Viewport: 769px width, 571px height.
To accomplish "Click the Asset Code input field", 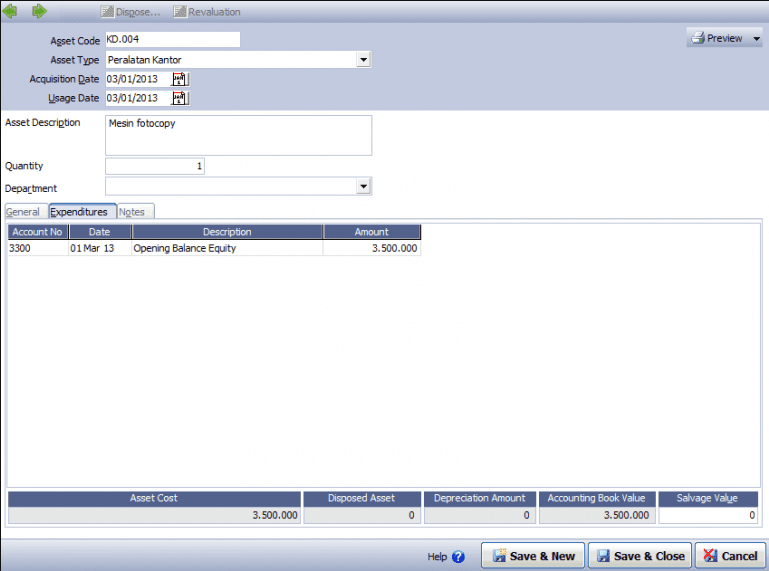I will pos(172,40).
